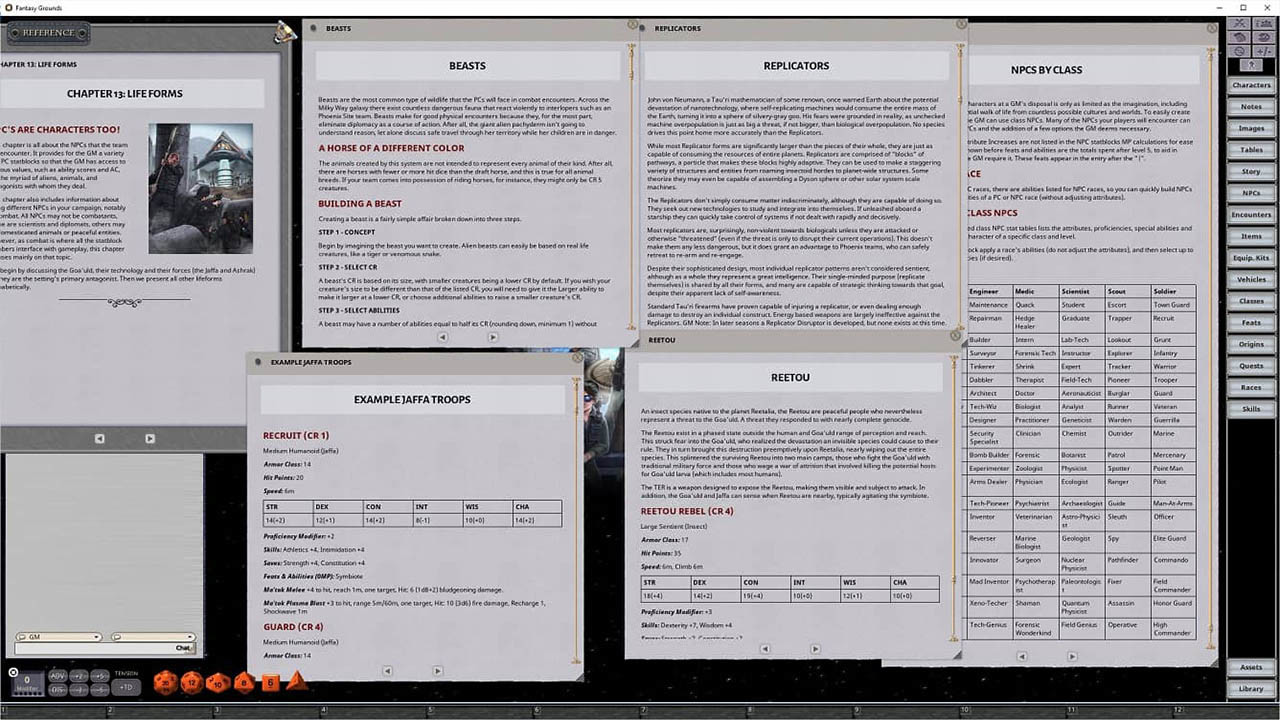Toggle the ADV advantage modifier
Image resolution: width=1280 pixels, height=720 pixels.
click(x=57, y=674)
